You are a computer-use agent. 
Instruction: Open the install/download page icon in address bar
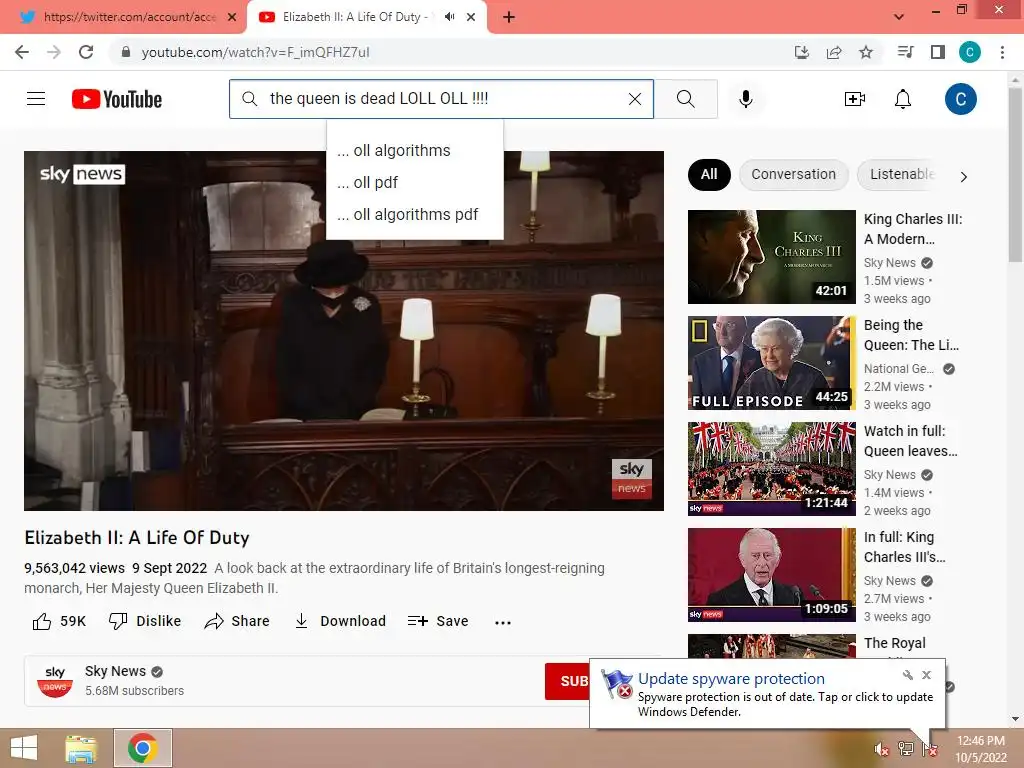(x=802, y=52)
